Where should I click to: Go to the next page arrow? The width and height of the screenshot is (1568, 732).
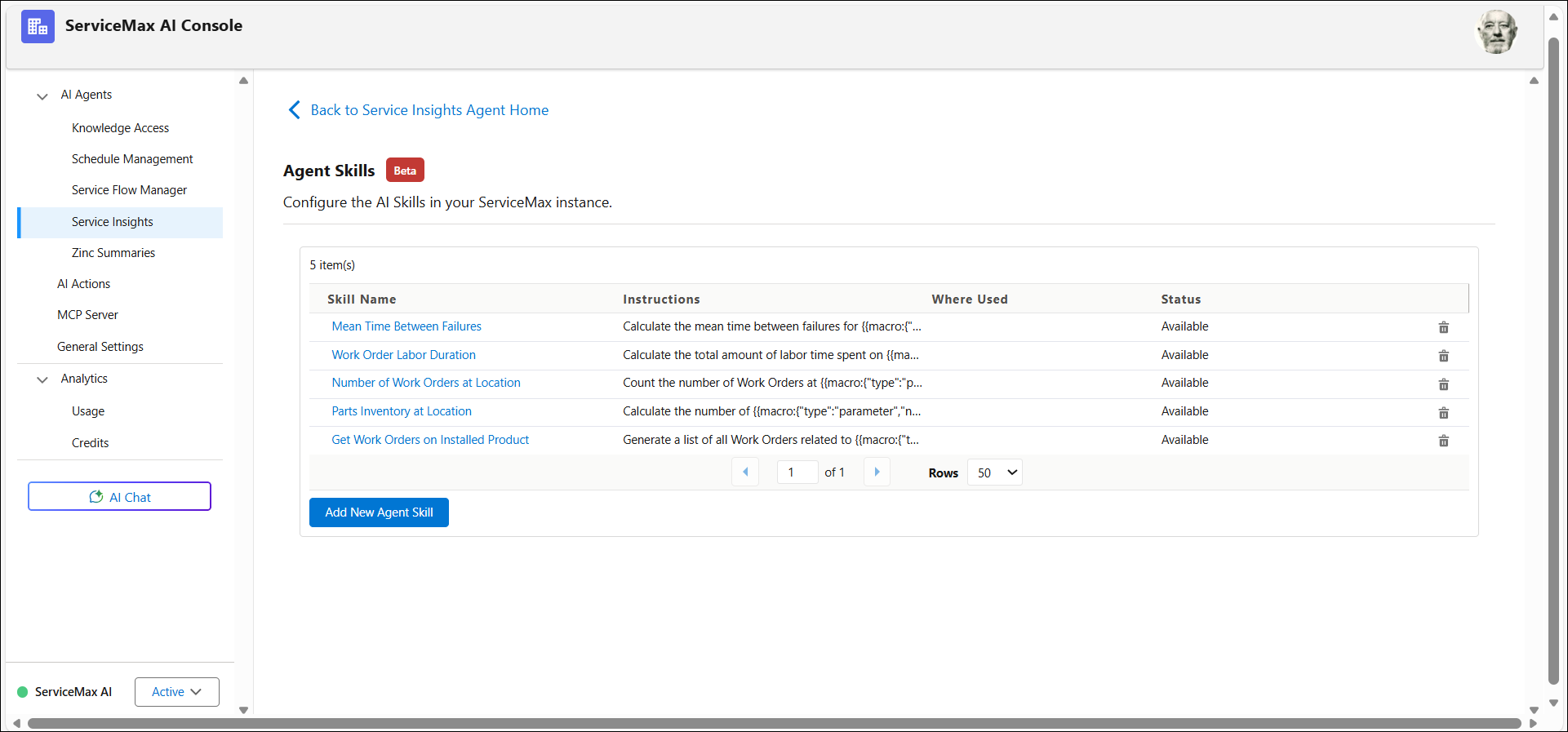coord(877,472)
